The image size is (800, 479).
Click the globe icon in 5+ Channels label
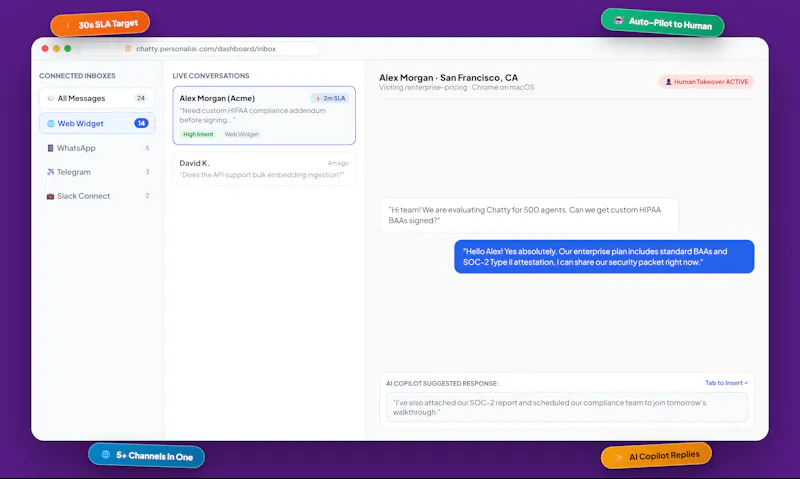[106, 454]
